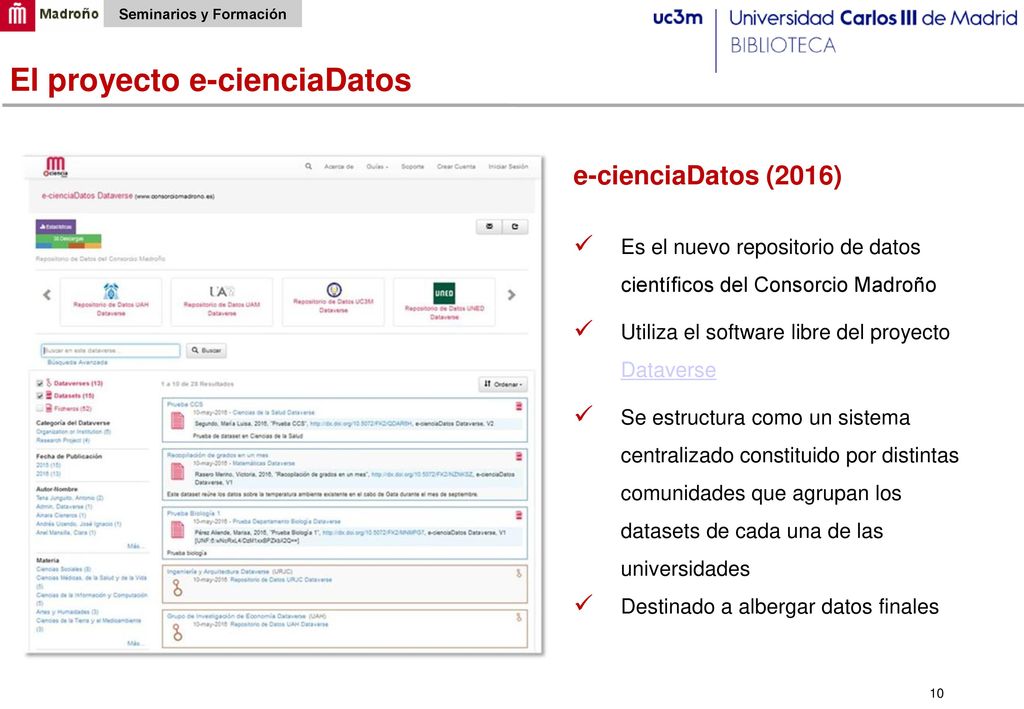Expand Más under Materia
Viewport: 1024px width, 709px height.
click(134, 643)
